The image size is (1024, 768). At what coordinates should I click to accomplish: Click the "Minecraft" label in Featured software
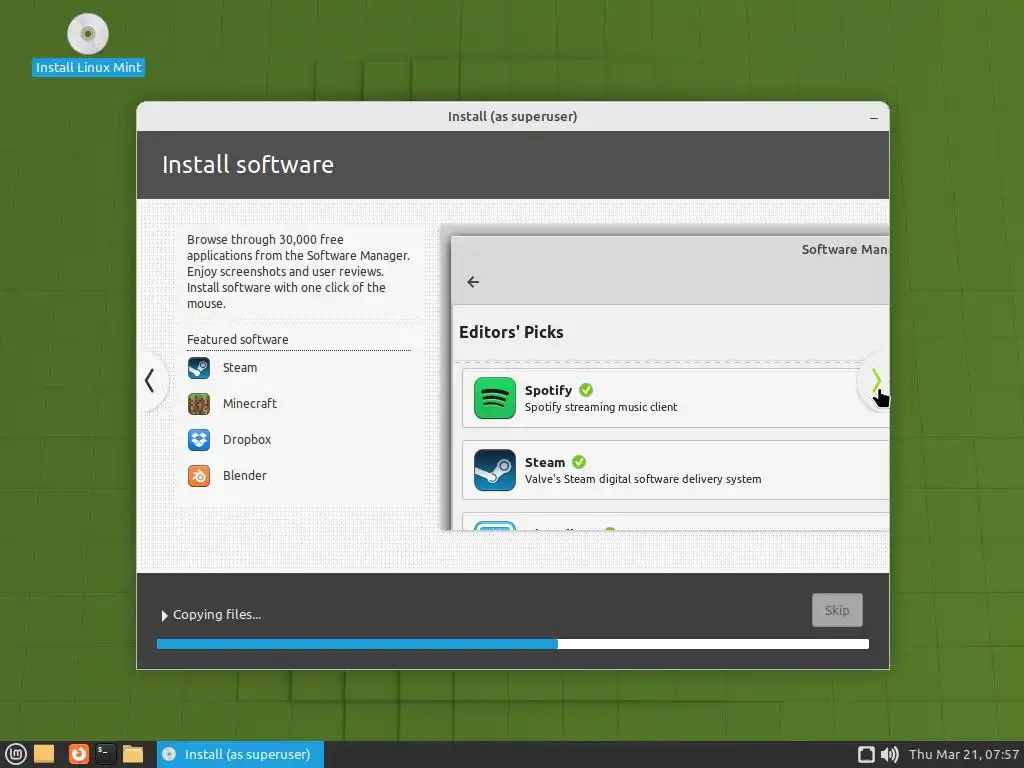pyautogui.click(x=249, y=404)
